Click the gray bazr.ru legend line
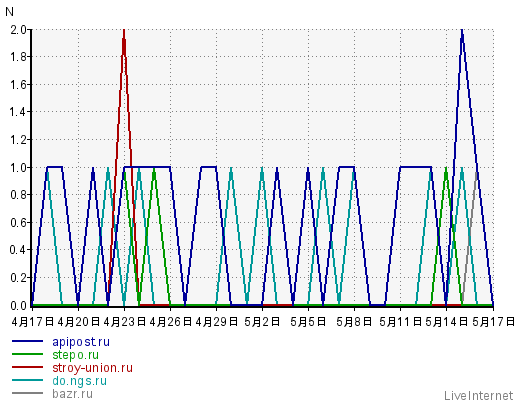Image resolution: width=520 pixels, height=405 pixels. [x=27, y=393]
